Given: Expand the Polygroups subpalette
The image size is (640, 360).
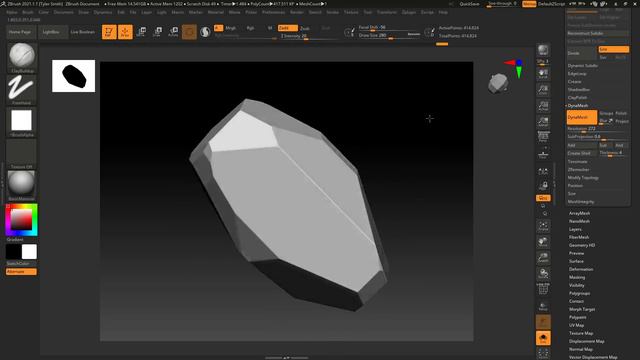Looking at the screenshot, I should click(x=579, y=293).
